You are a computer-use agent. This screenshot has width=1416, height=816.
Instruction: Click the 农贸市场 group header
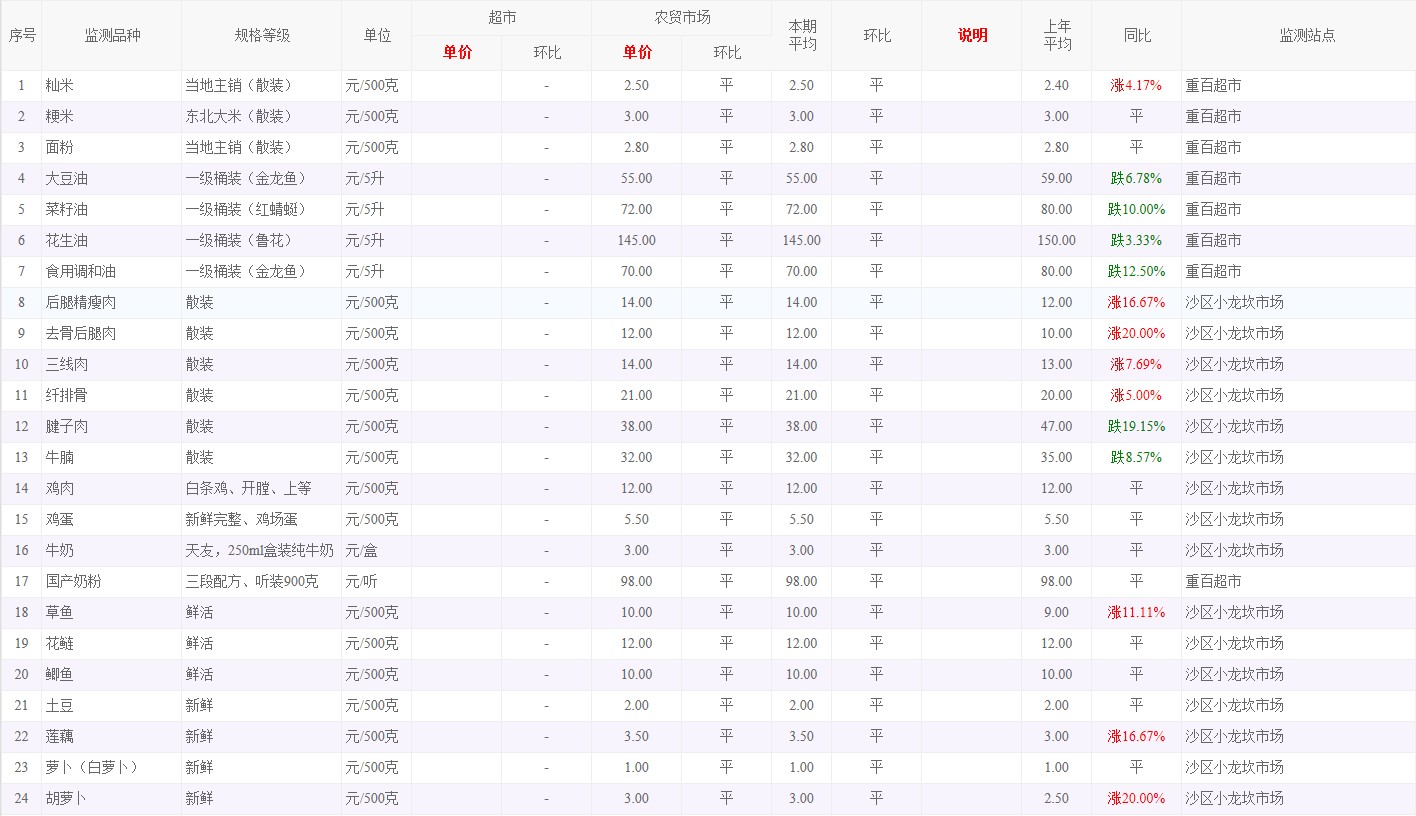[x=682, y=18]
